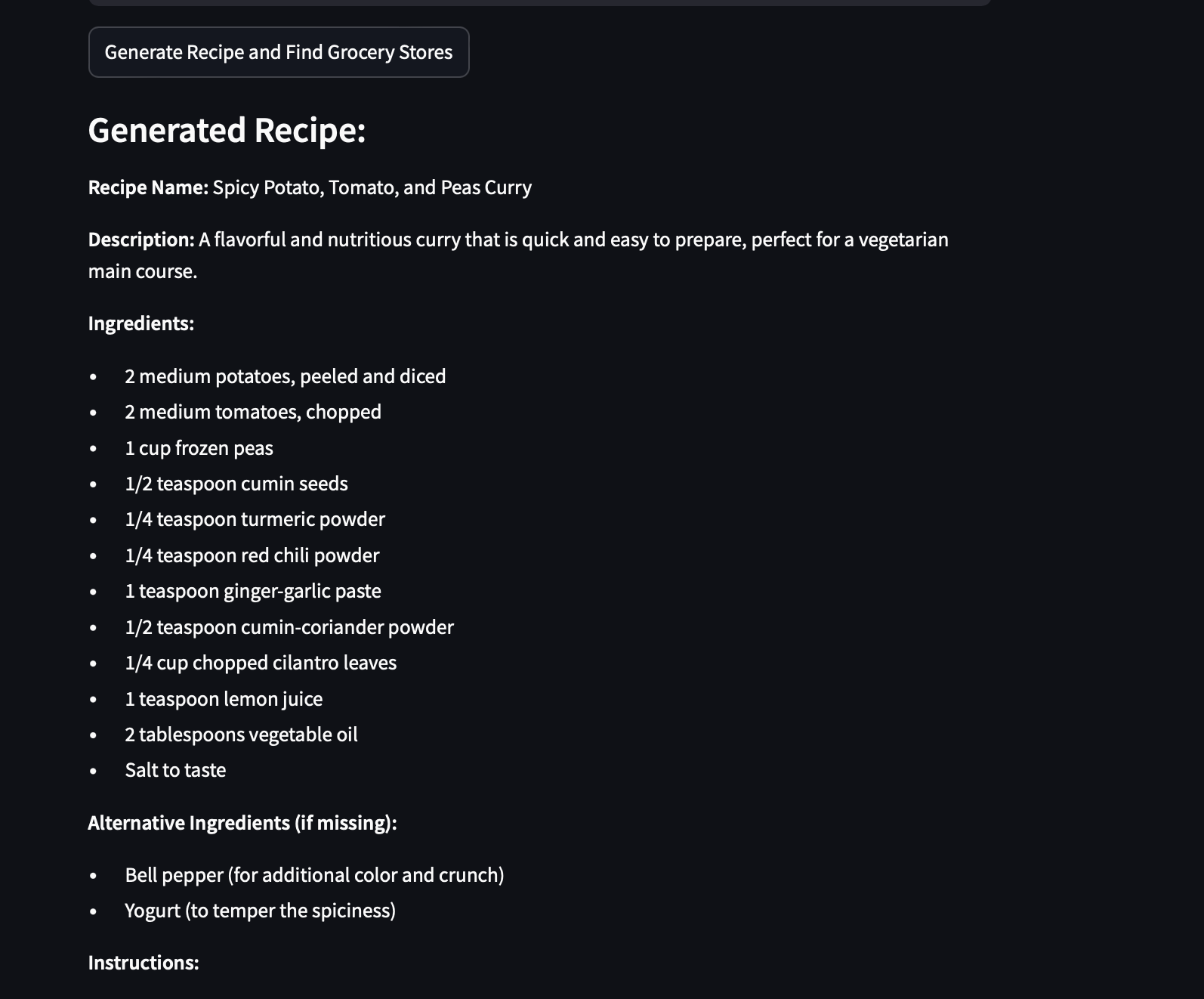Click the chopped cilantro leaves item

click(261, 663)
